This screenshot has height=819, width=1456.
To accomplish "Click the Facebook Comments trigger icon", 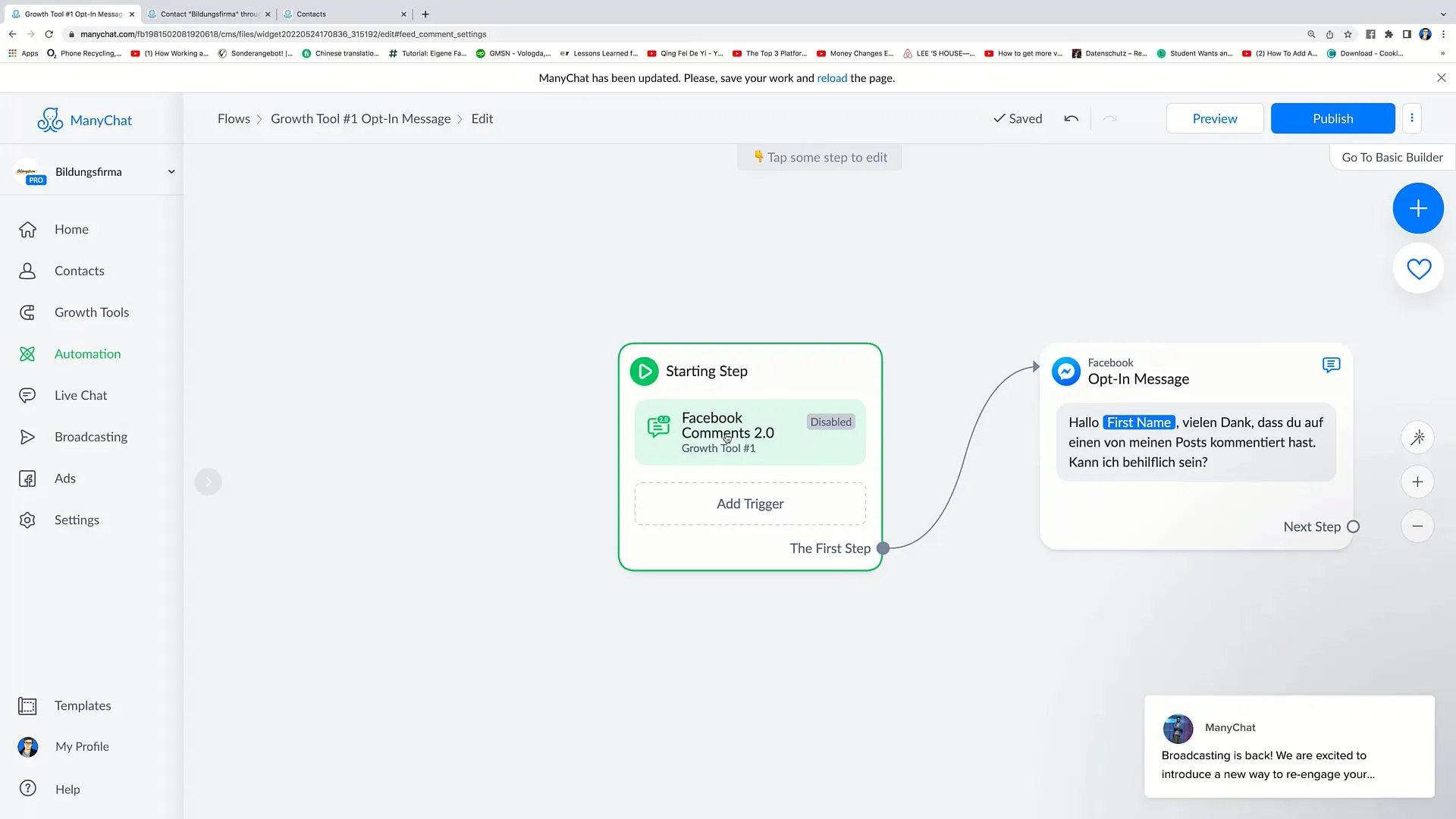I will pos(658,426).
